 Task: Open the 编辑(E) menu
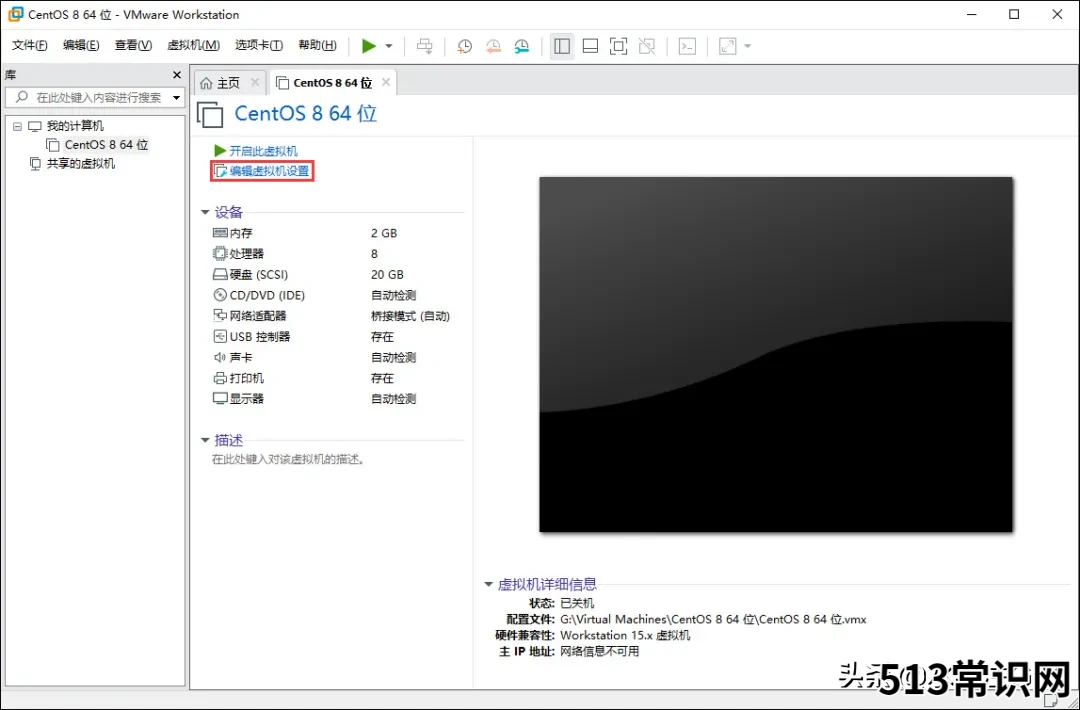(x=81, y=45)
